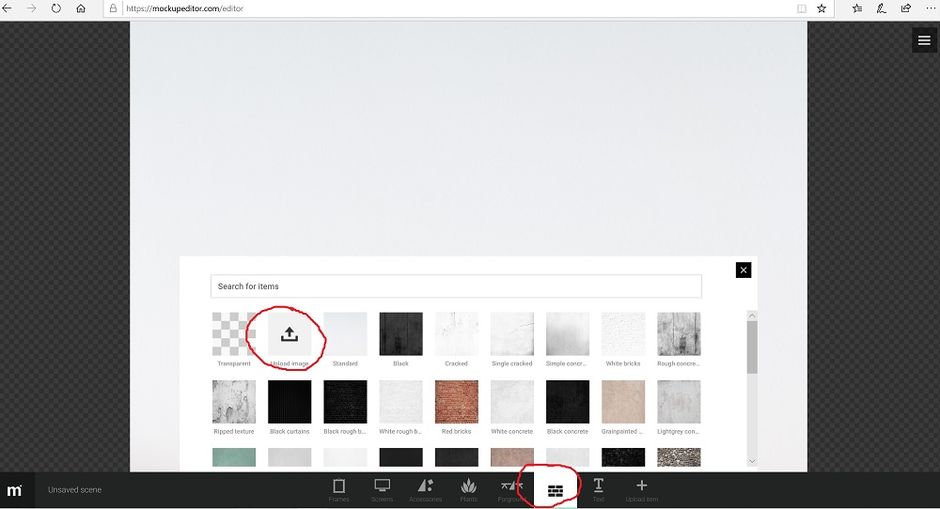940x509 pixels.
Task: Pick the Red bricks texture
Action: point(456,402)
